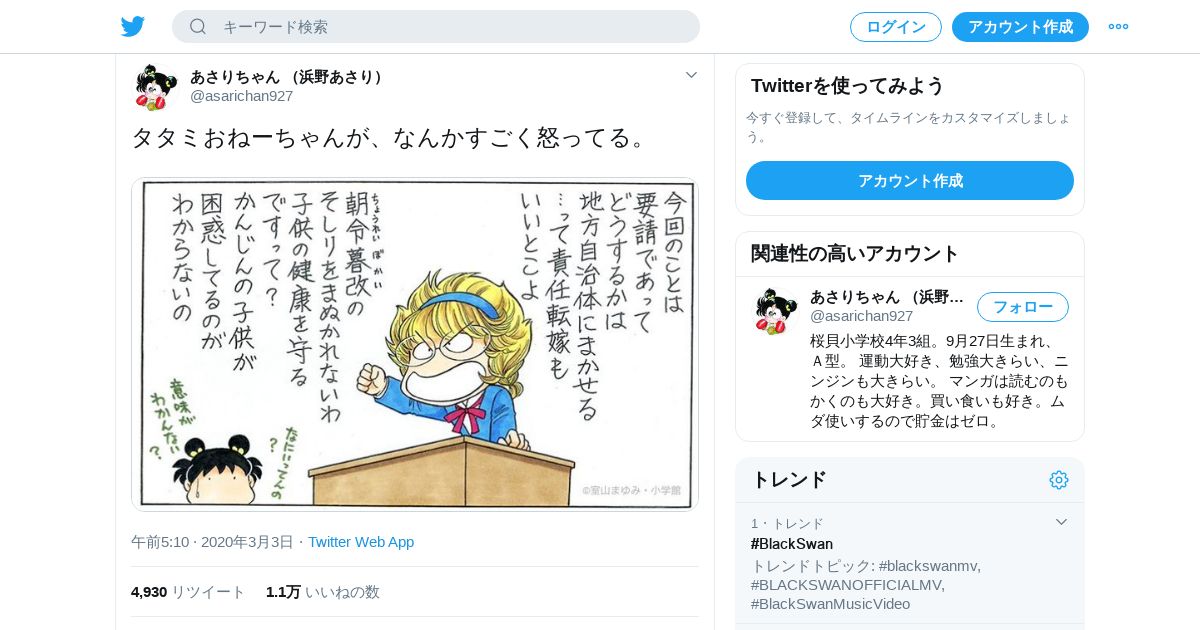Click header アカウント作成 button

point(1020,27)
